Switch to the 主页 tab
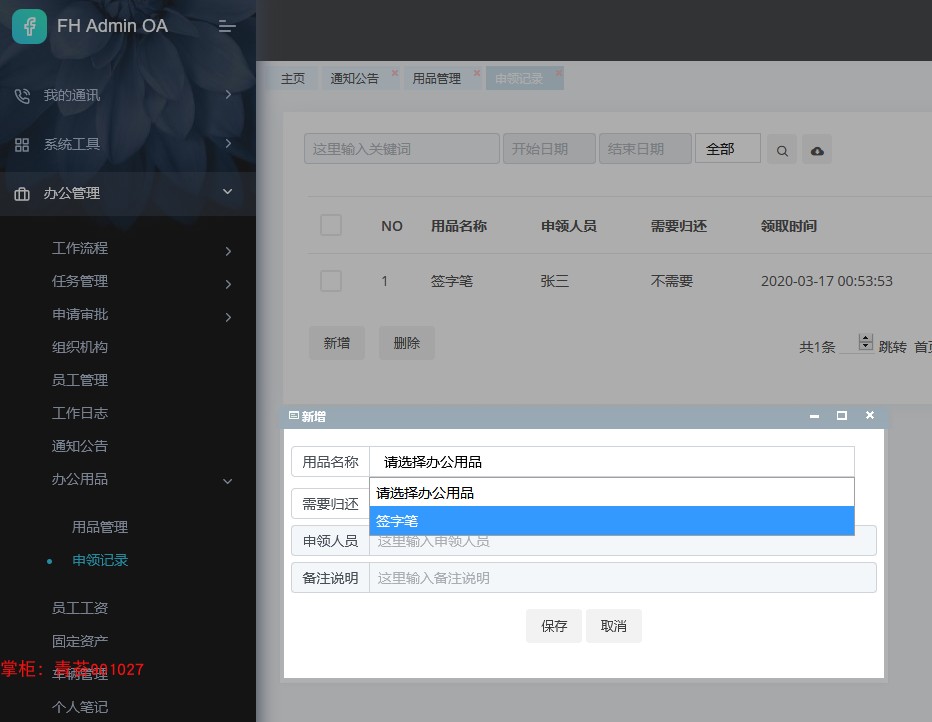This screenshot has height=722, width=932. 293,78
